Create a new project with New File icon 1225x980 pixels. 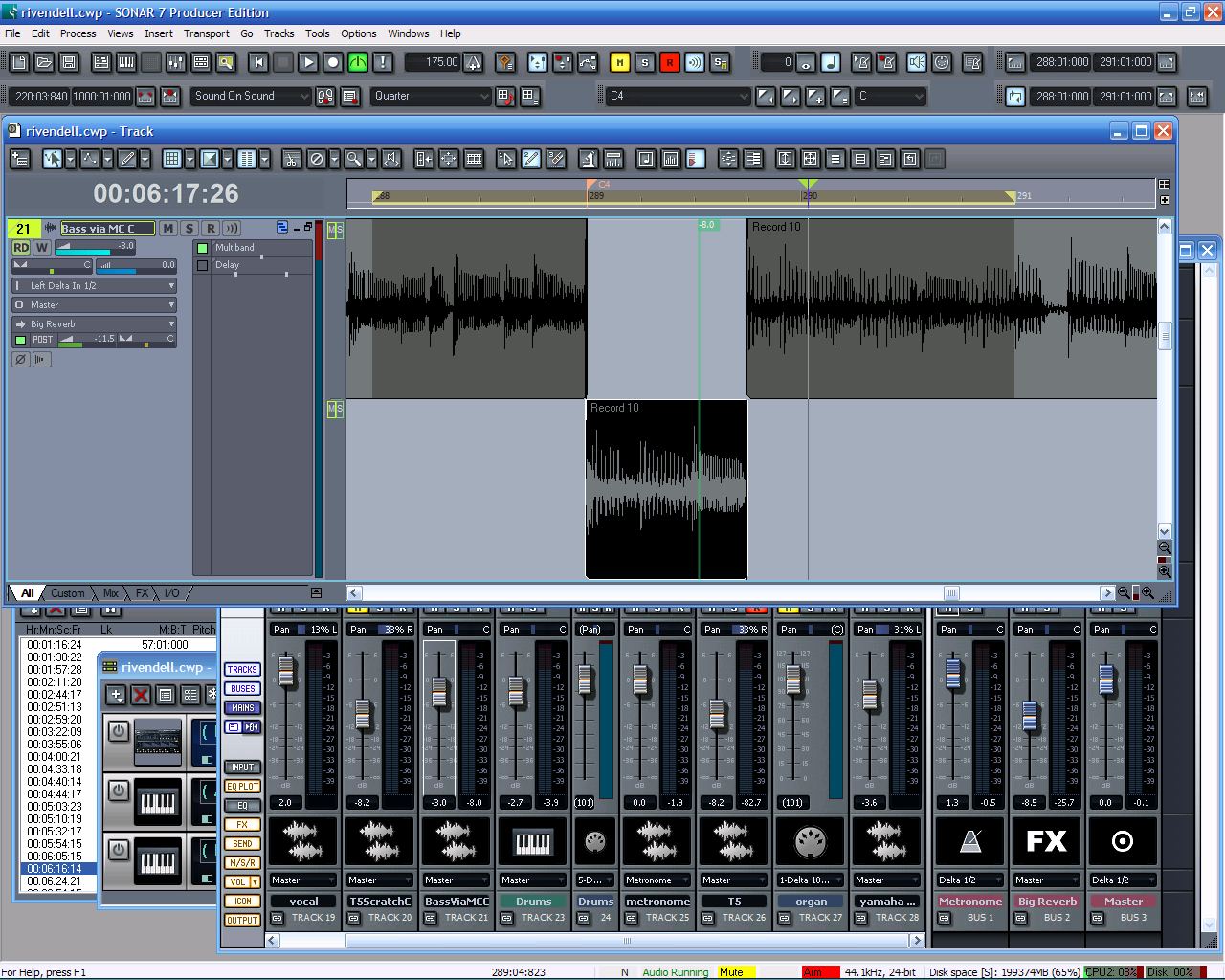[19, 62]
